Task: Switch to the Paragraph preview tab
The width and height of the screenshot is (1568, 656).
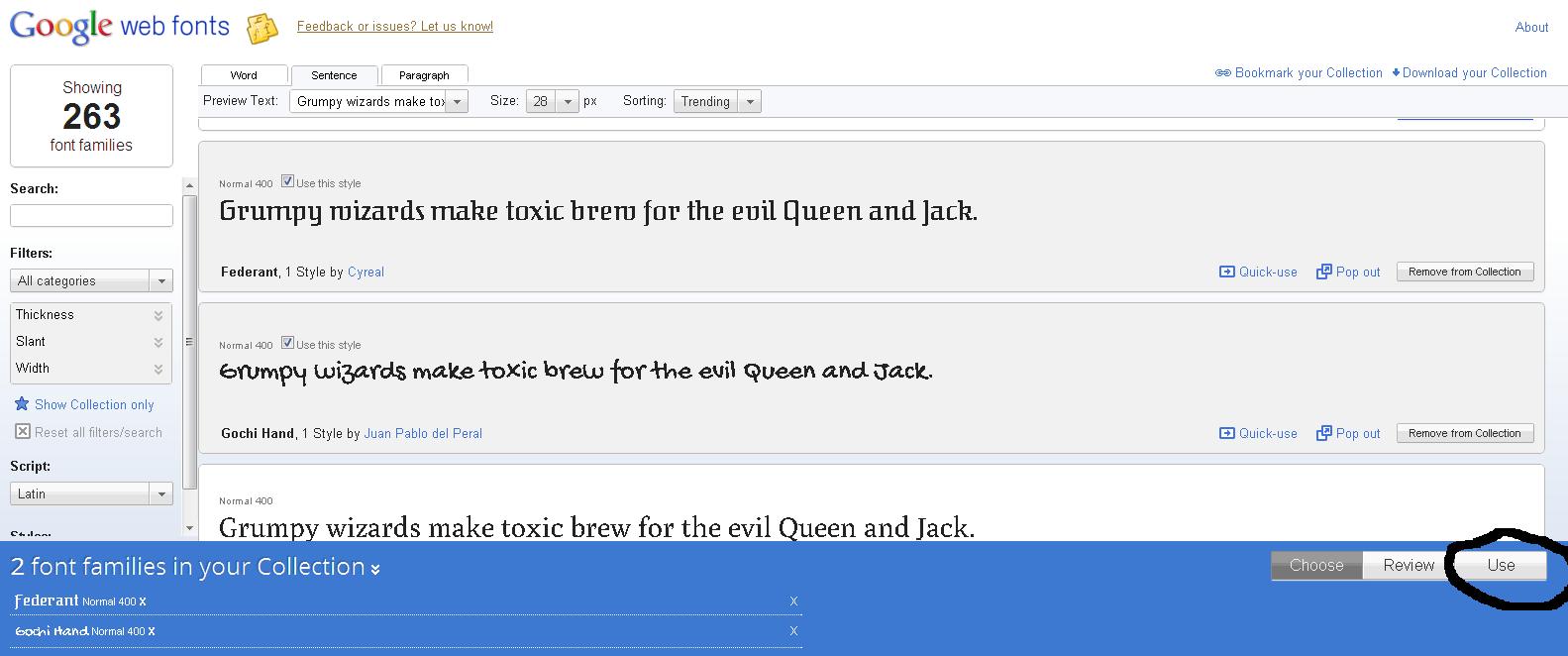Action: coord(424,75)
